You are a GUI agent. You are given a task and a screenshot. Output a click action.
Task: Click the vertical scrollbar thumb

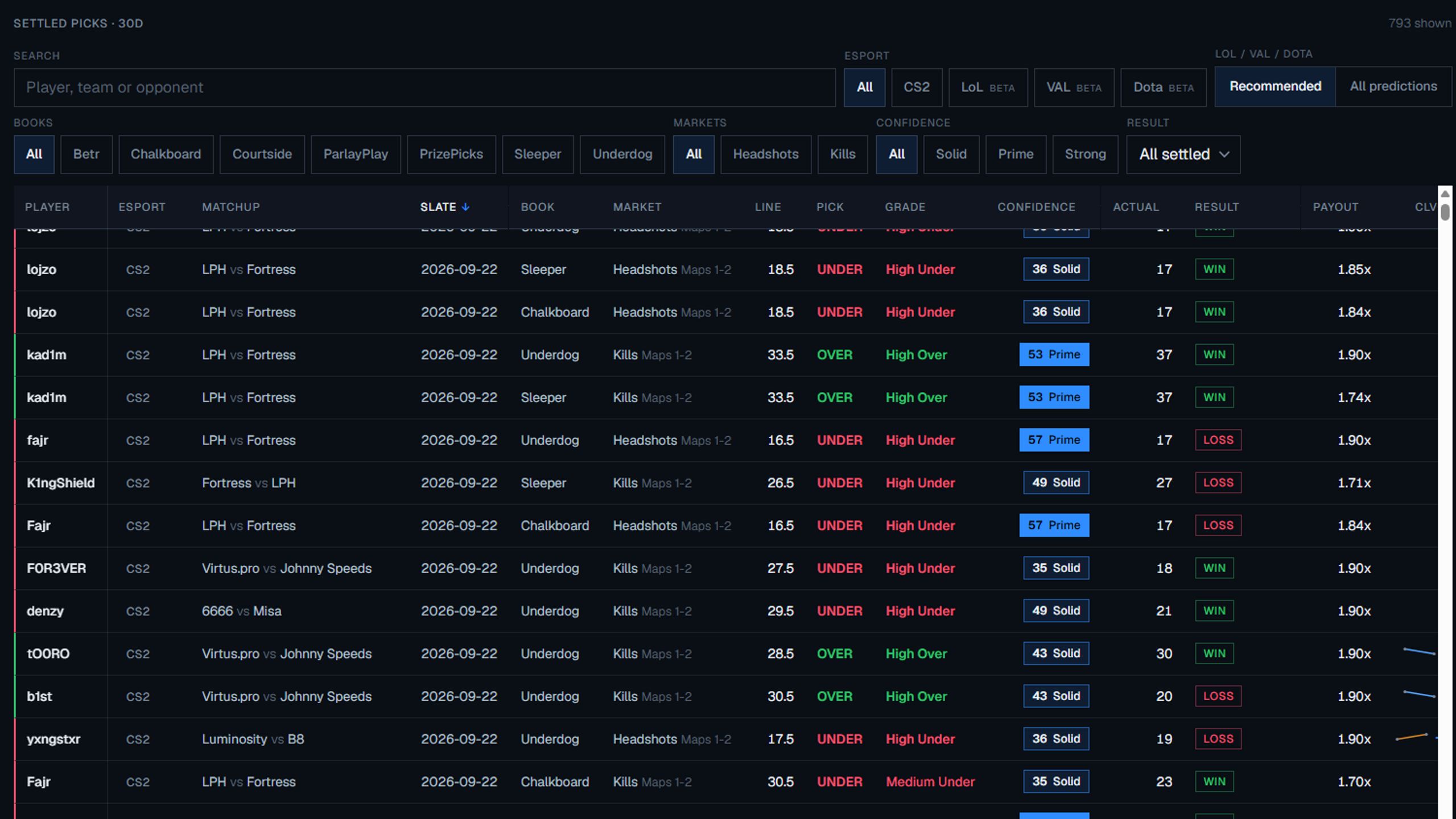pyautogui.click(x=1445, y=212)
